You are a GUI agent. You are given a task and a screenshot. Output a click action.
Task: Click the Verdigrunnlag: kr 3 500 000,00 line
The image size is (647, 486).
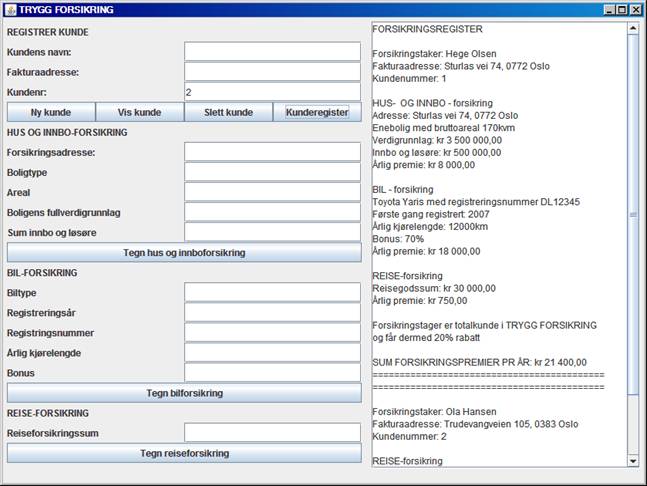click(x=437, y=140)
